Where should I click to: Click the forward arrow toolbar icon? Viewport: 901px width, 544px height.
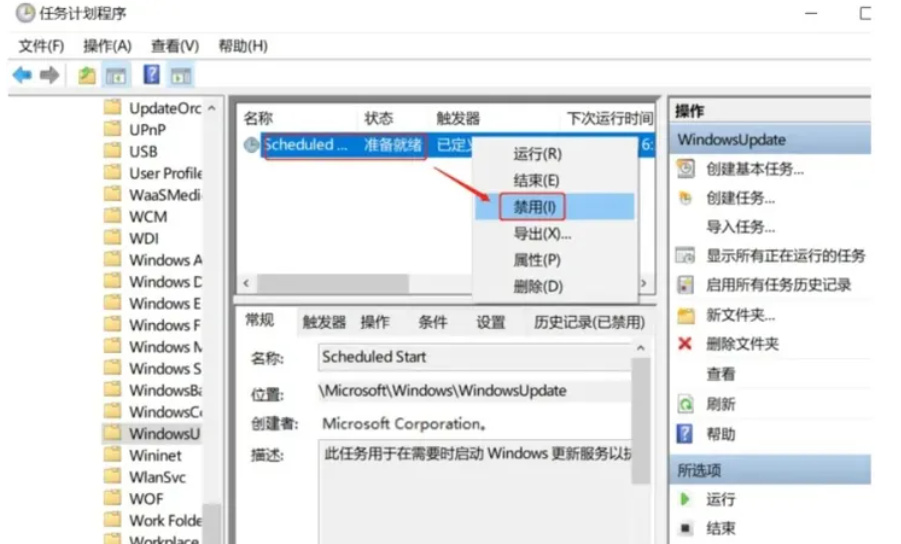tap(49, 75)
